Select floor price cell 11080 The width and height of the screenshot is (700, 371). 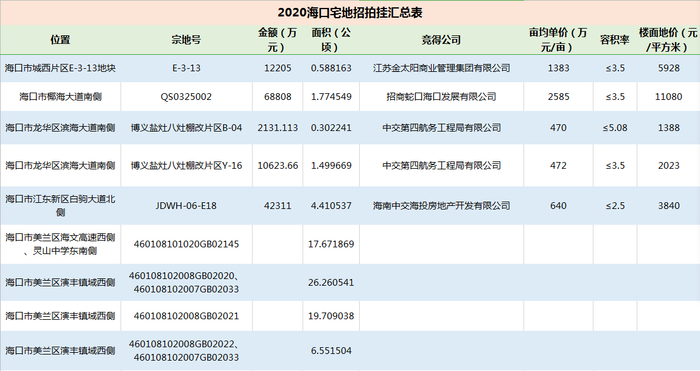[x=668, y=96]
